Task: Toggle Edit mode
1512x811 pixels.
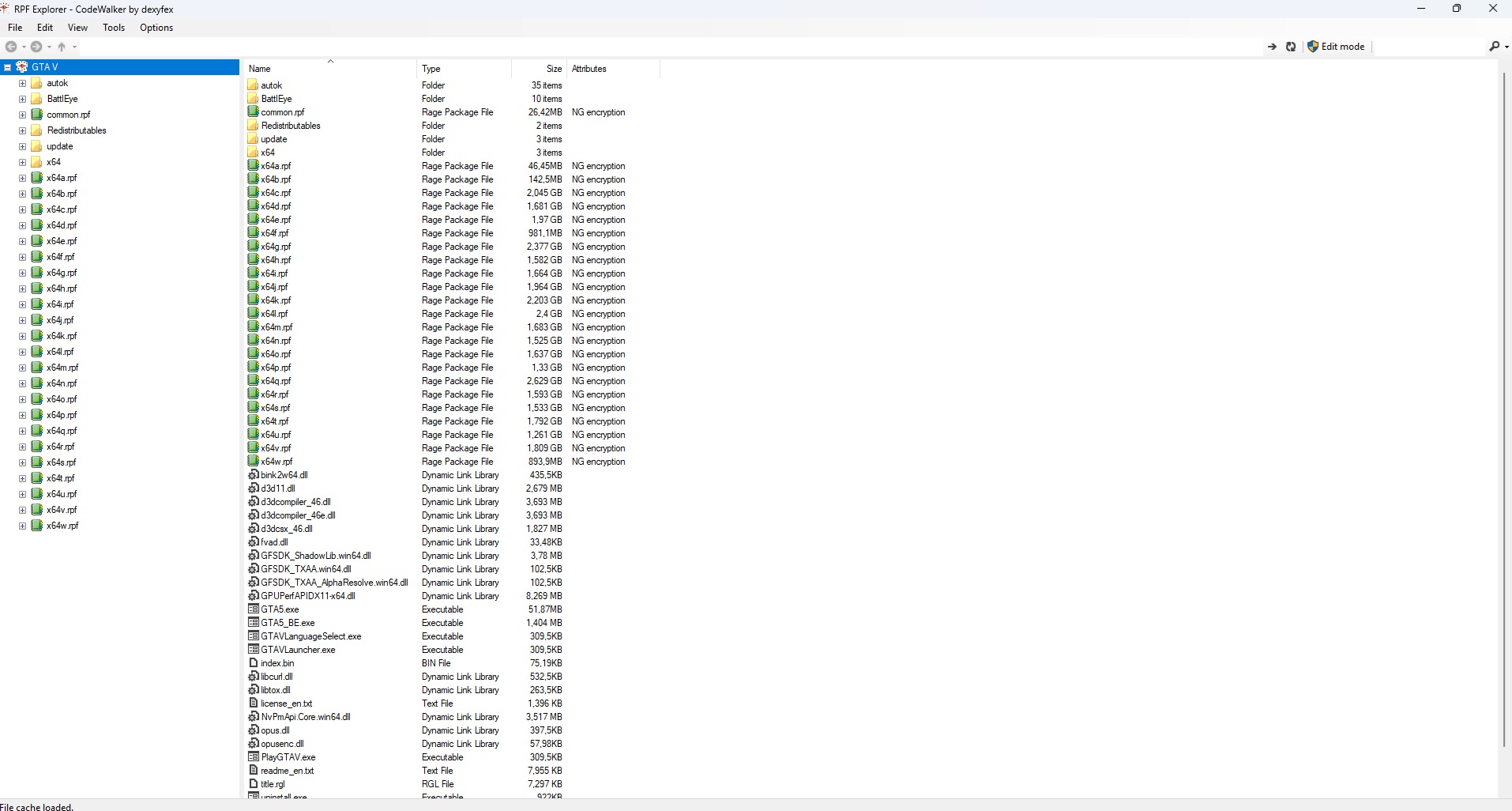Action: point(1336,47)
